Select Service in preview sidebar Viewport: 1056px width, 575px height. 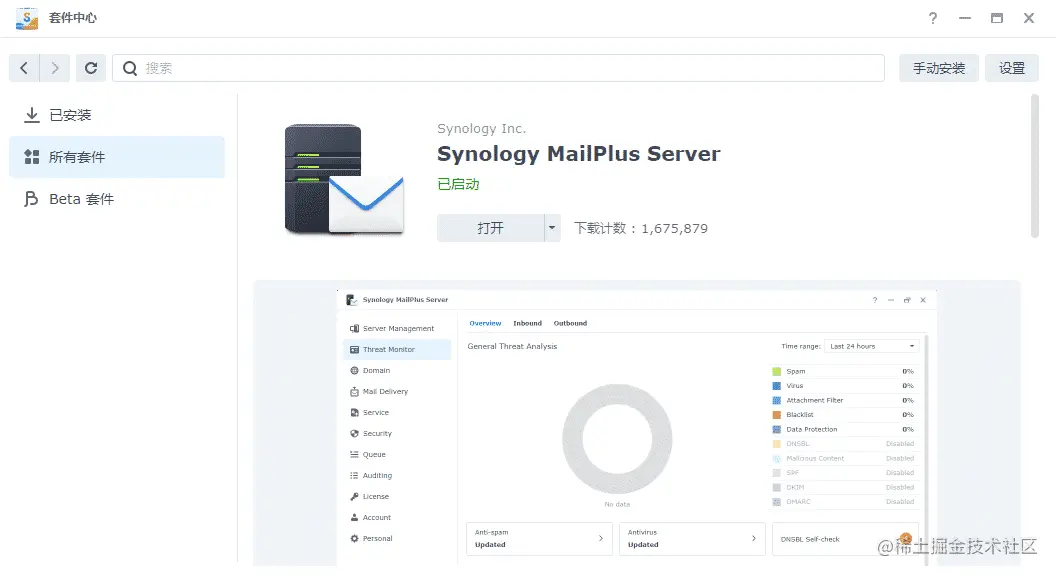click(x=397, y=412)
